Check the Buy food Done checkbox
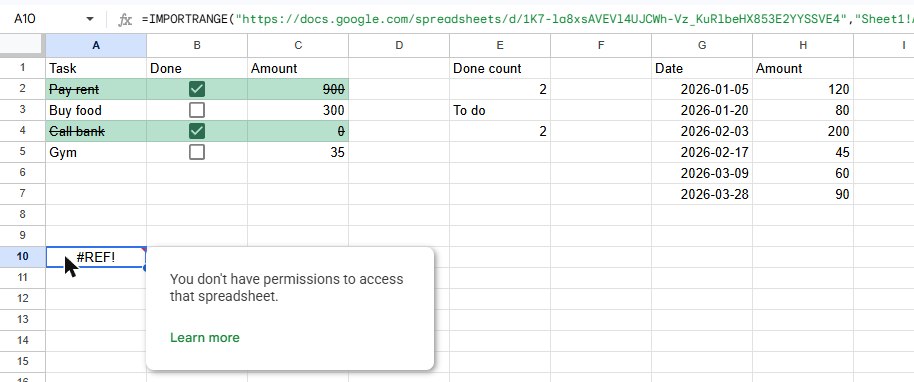The width and height of the screenshot is (914, 382). coord(197,110)
